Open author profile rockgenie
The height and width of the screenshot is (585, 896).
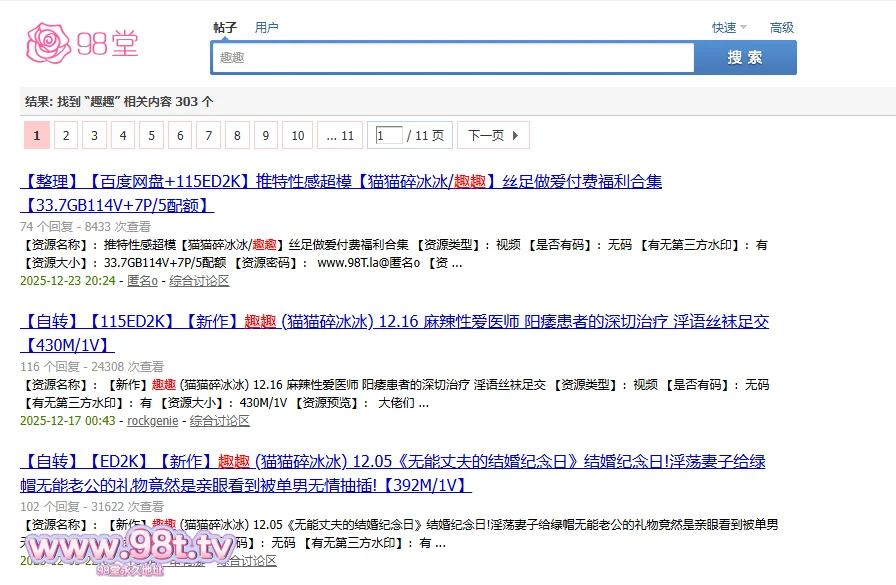155,421
